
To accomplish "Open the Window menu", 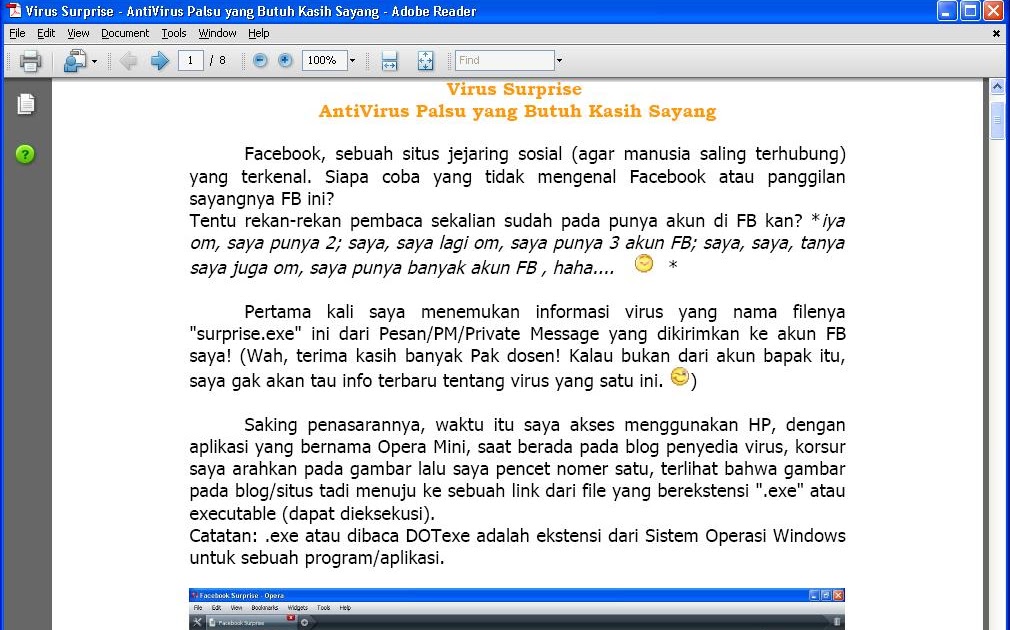I will click(x=217, y=33).
